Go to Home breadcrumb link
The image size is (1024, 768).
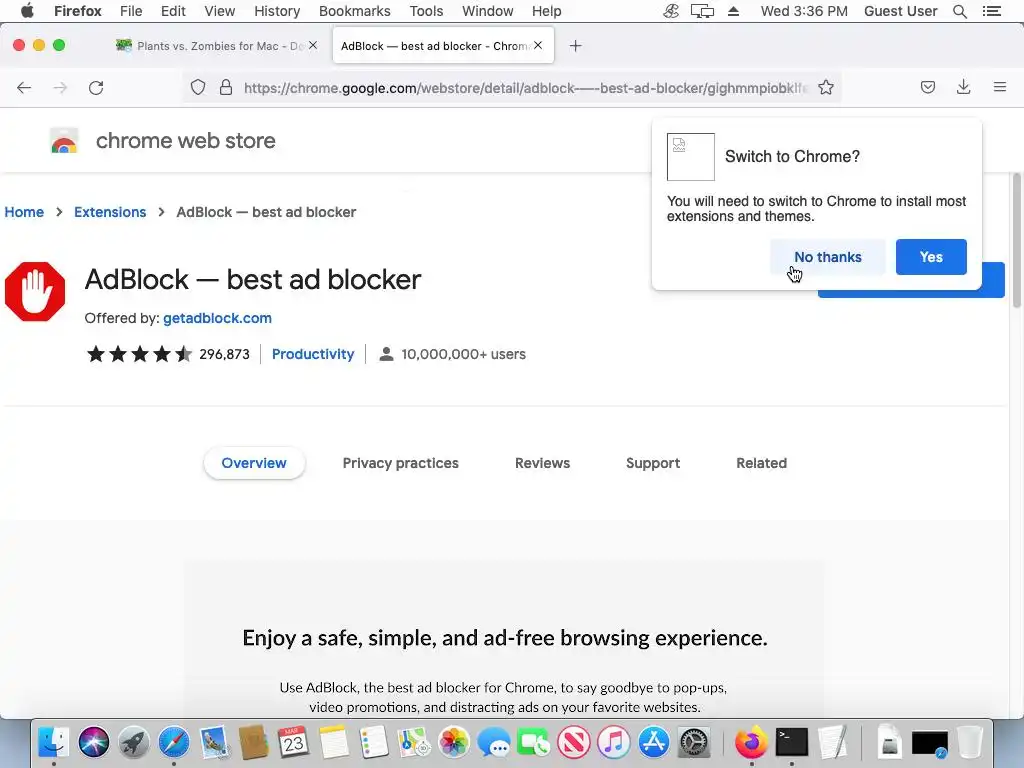(x=24, y=212)
